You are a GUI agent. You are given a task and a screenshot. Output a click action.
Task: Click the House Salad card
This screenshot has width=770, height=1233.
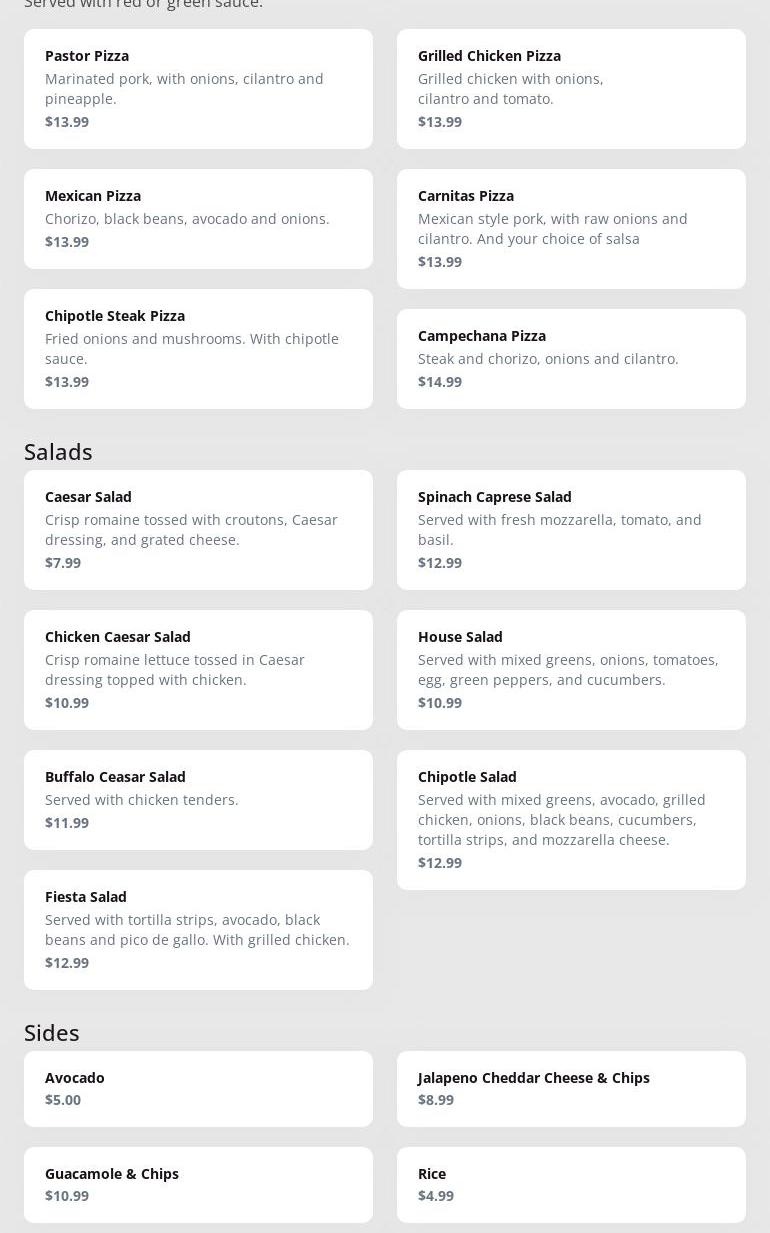pyautogui.click(x=571, y=670)
